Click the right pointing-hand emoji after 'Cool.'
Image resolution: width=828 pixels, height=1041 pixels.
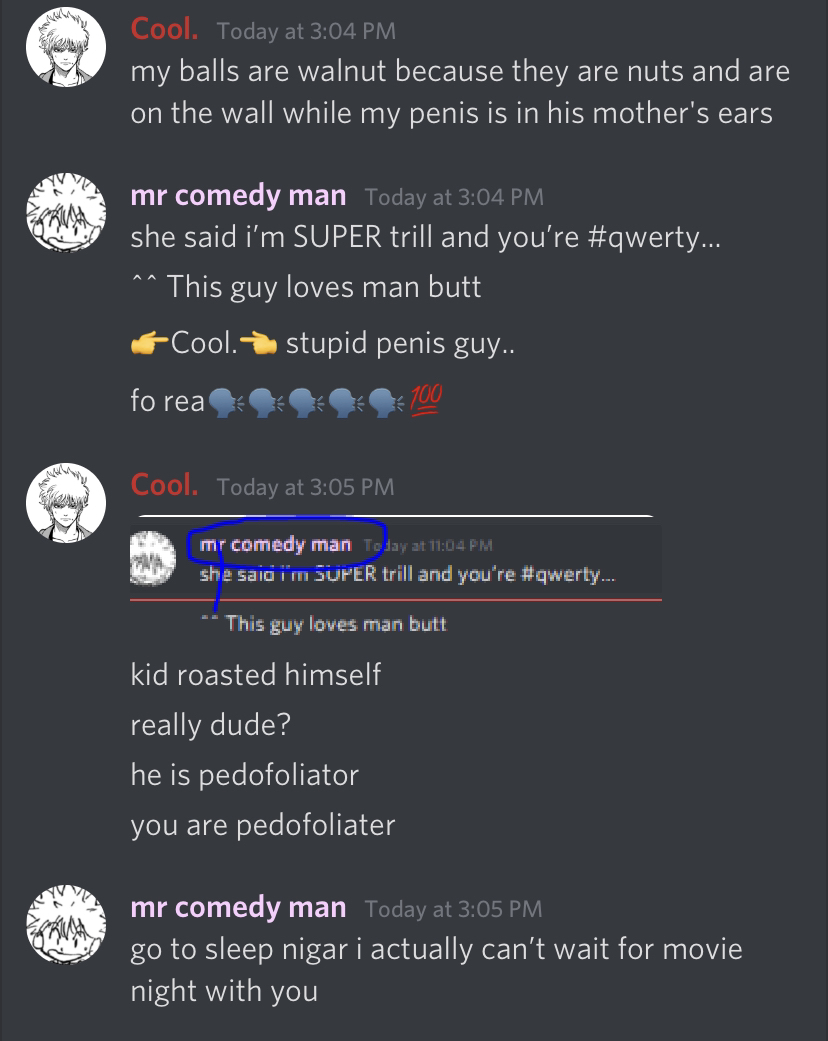tap(258, 344)
